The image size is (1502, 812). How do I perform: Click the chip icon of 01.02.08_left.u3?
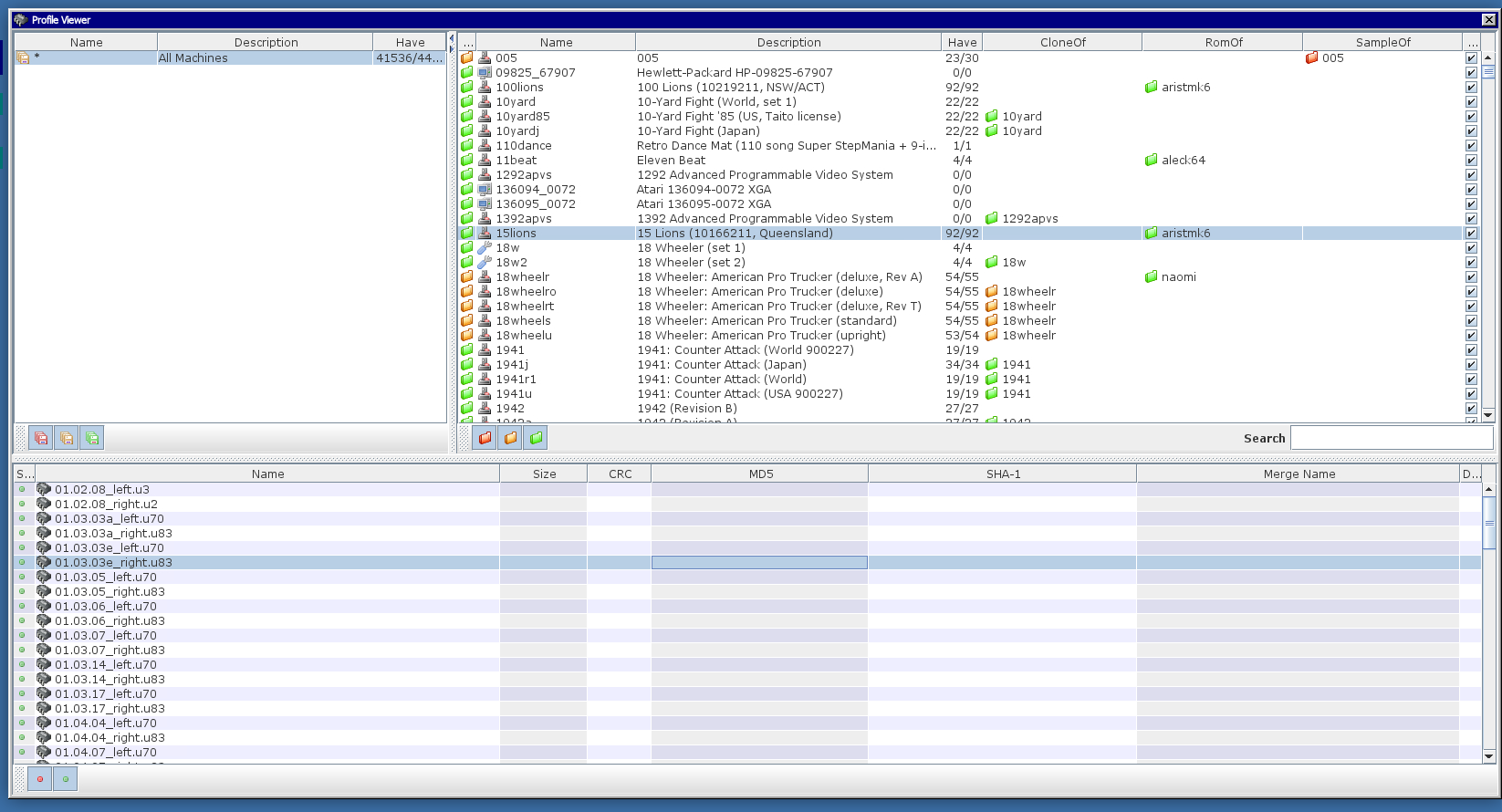click(x=44, y=489)
